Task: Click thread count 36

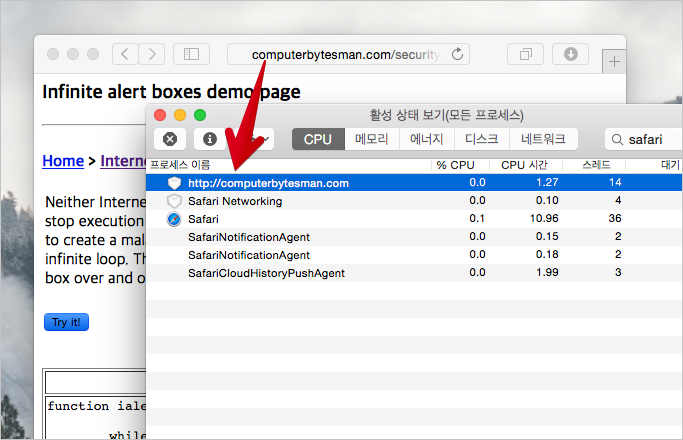Action: (615, 218)
